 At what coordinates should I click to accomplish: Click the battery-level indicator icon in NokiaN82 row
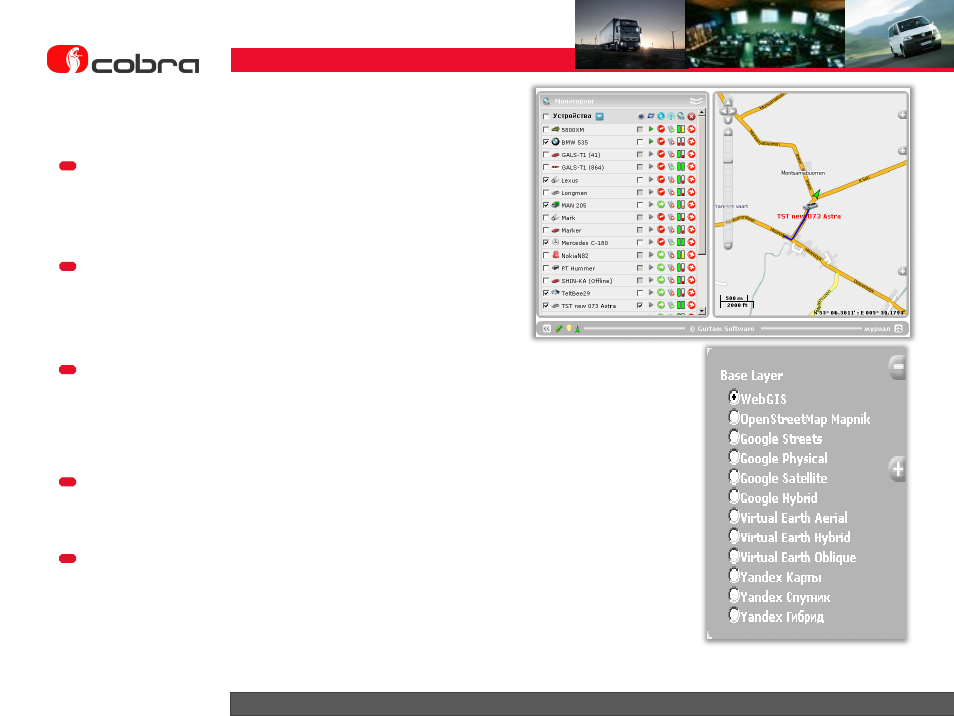tap(681, 255)
